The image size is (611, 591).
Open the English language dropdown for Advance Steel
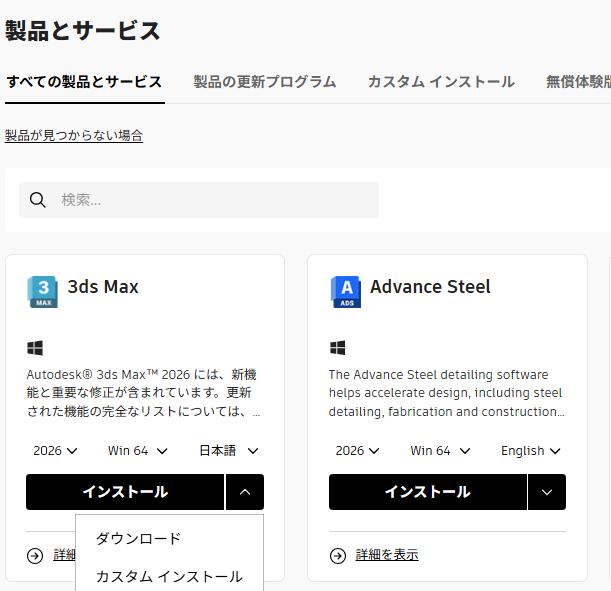point(531,451)
